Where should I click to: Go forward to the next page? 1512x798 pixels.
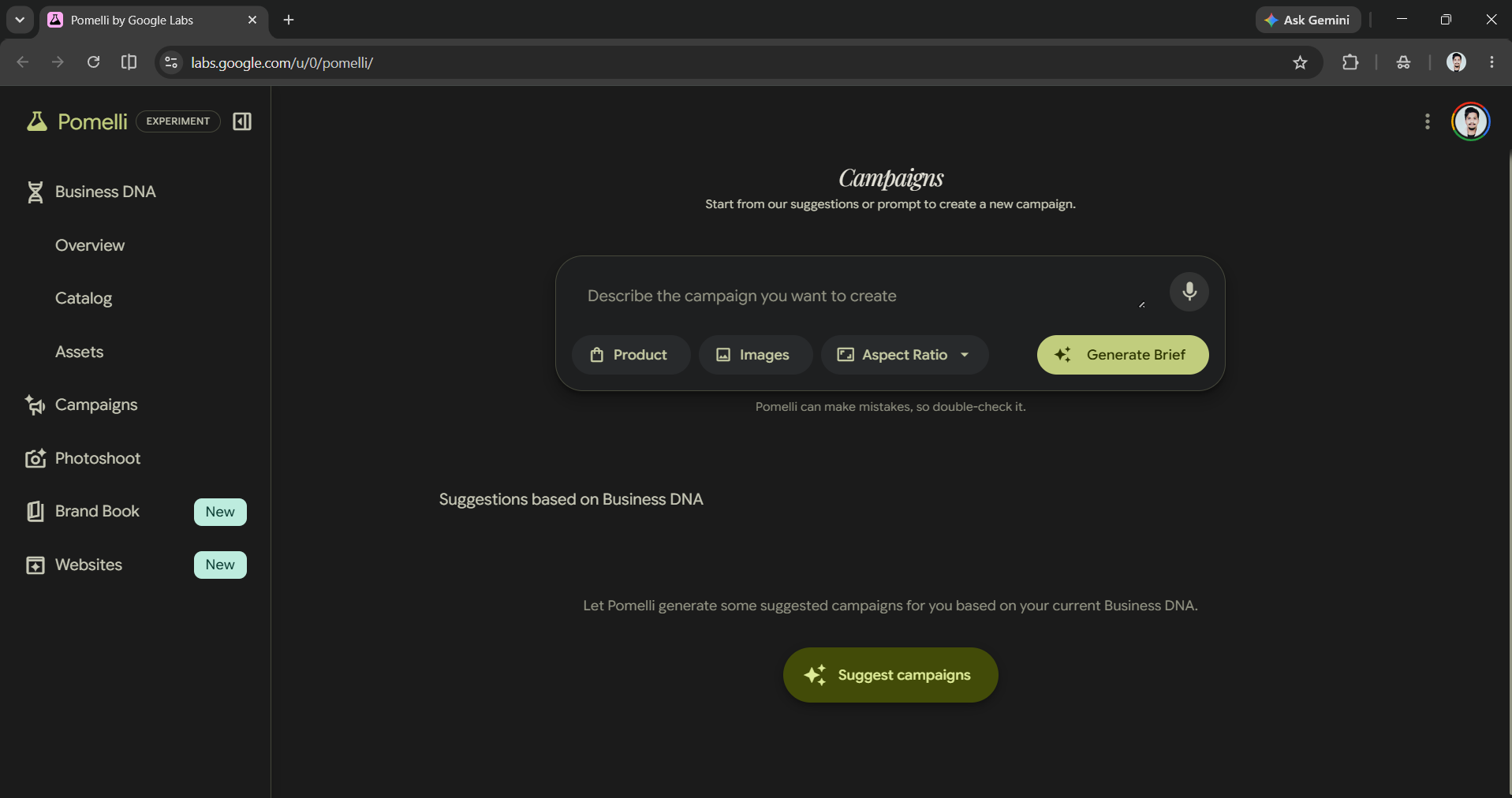[58, 62]
